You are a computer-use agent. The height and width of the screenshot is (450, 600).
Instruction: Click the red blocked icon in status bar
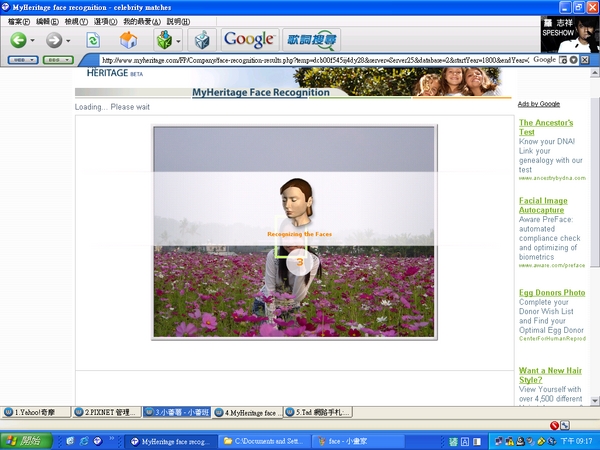[554, 425]
